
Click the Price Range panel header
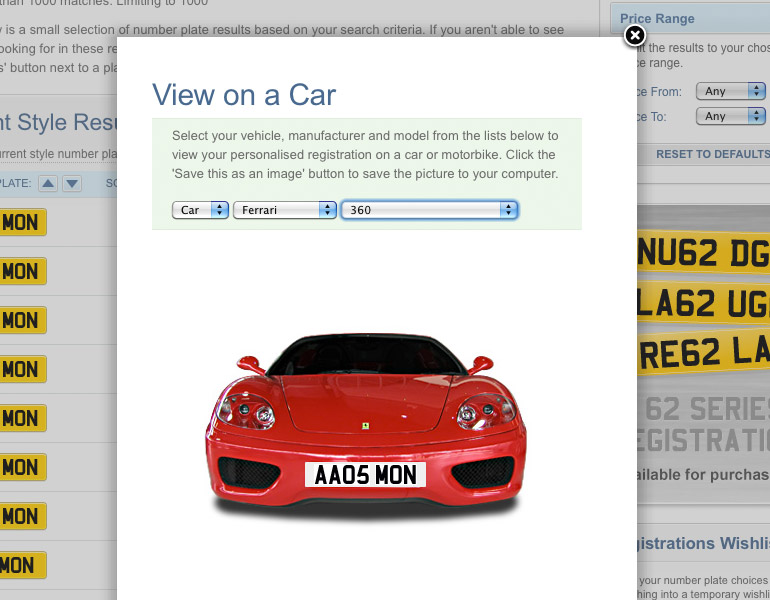point(690,19)
